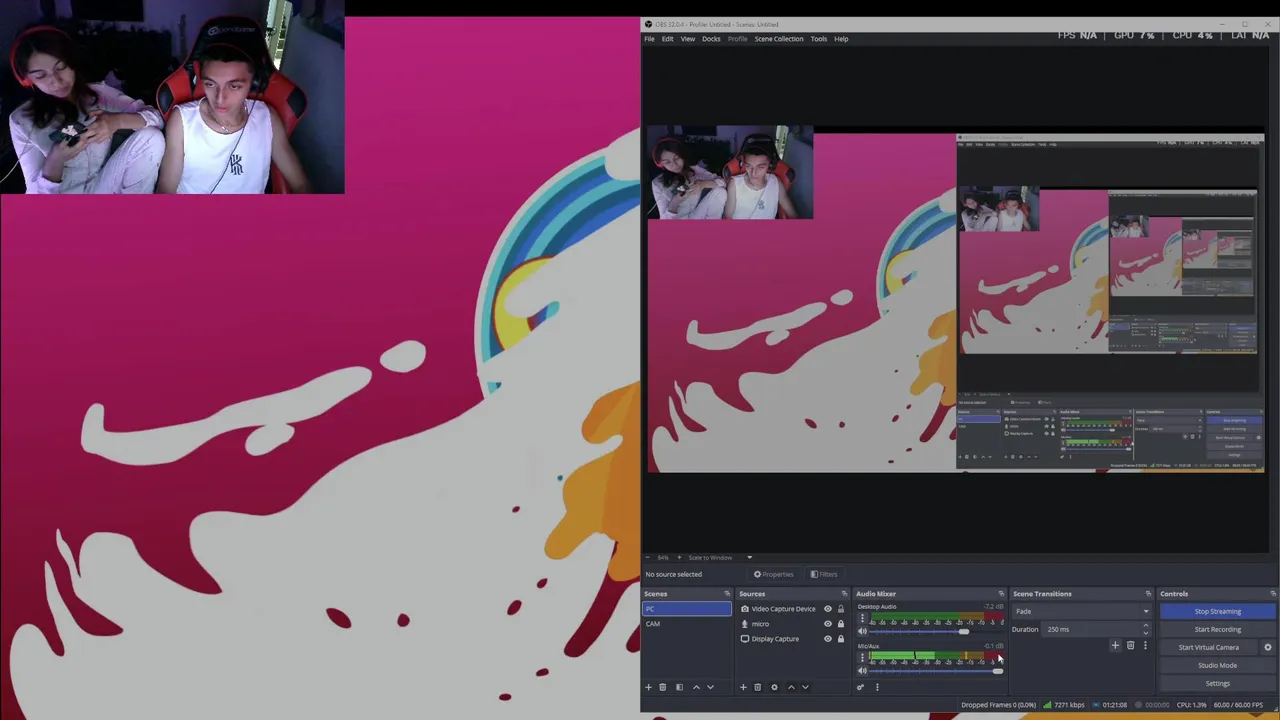Mute Desktop Audio speaker icon
The width and height of the screenshot is (1280, 720).
862,631
